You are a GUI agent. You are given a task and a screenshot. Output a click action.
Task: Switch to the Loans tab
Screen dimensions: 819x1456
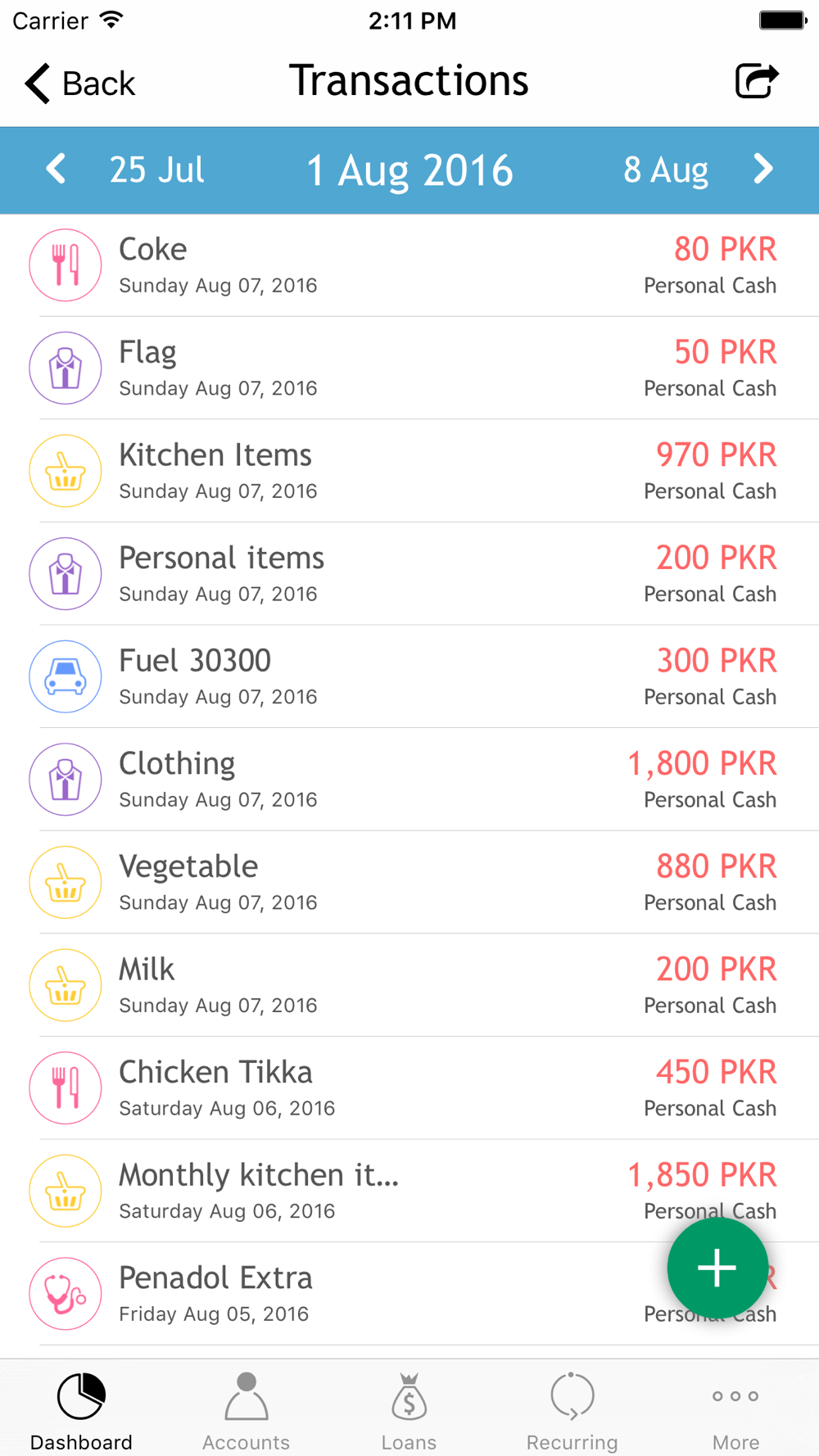(x=409, y=1410)
